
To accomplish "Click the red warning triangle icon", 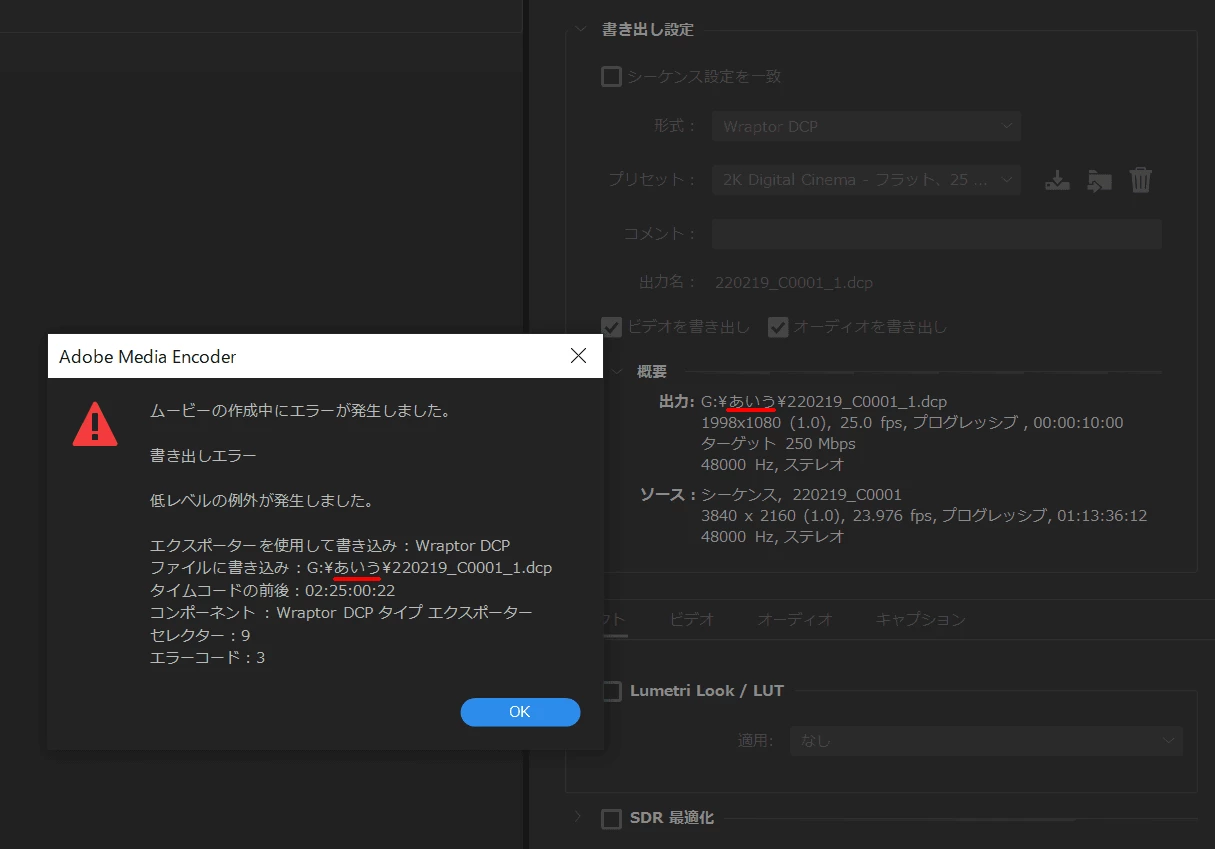I will 95,424.
